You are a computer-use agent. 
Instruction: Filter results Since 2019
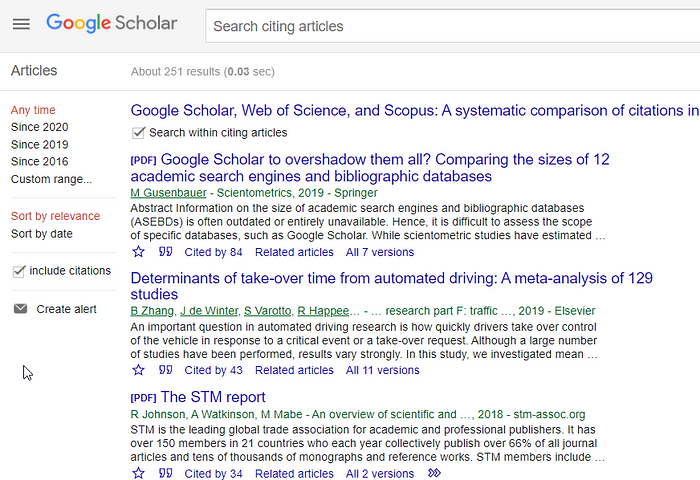click(x=39, y=145)
